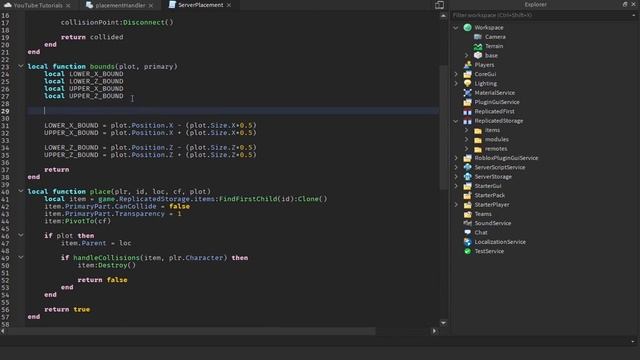Click the TestService checkmark icon

tap(467, 251)
